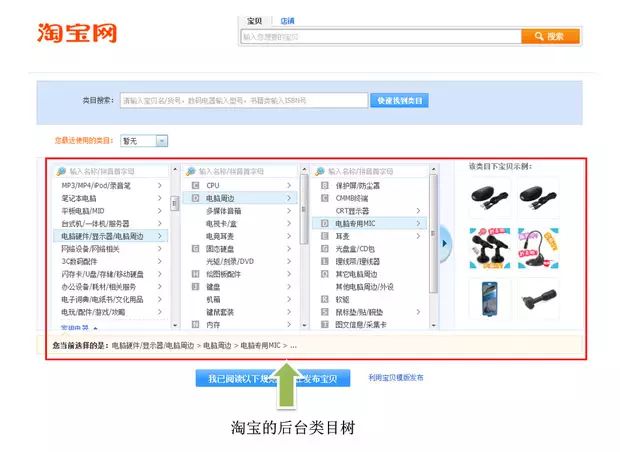The width and height of the screenshot is (620, 452).
Task: Select 其它电脑周边 in third column
Action: pyautogui.click(x=369, y=274)
